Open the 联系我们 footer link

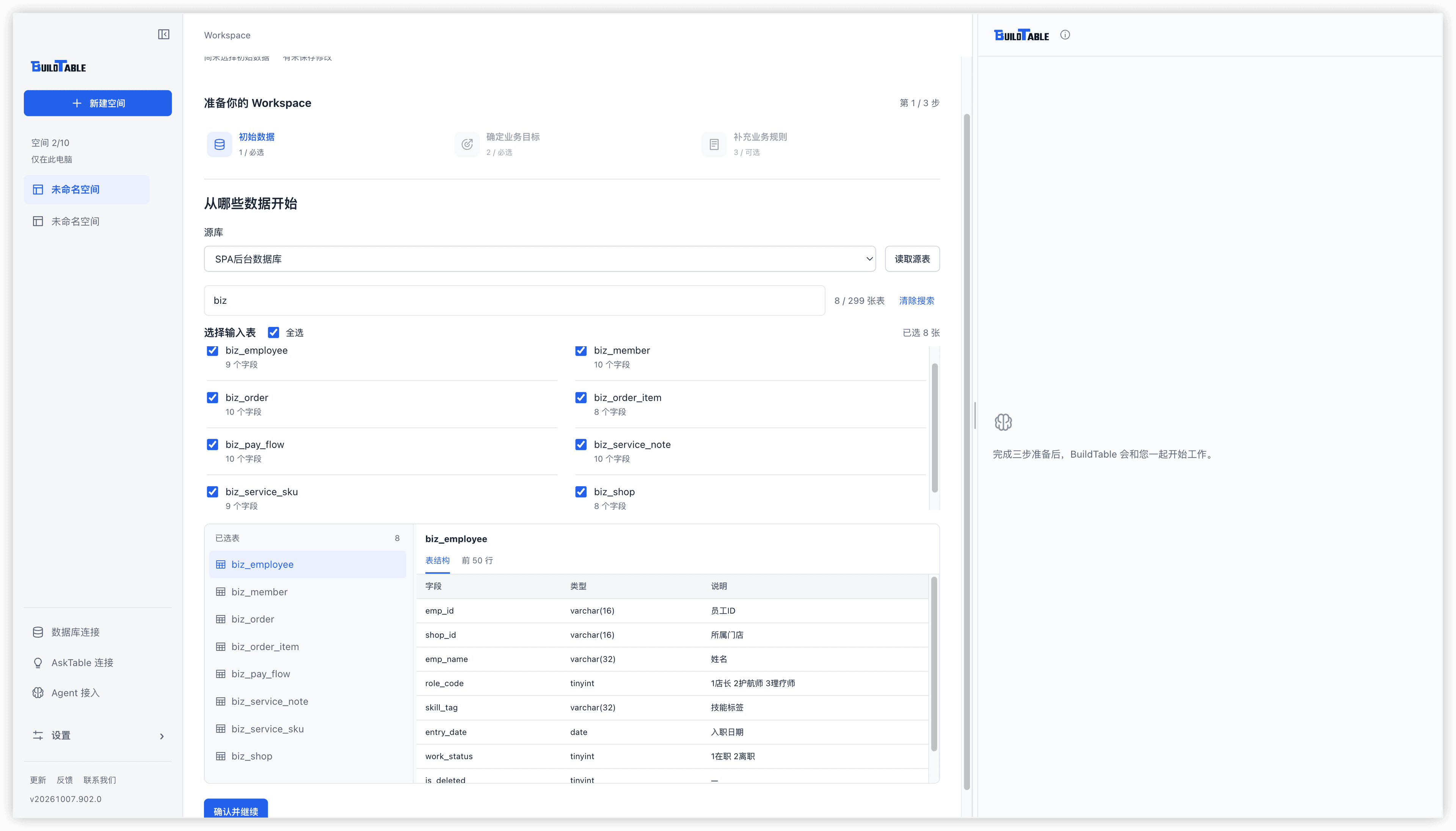coord(99,780)
